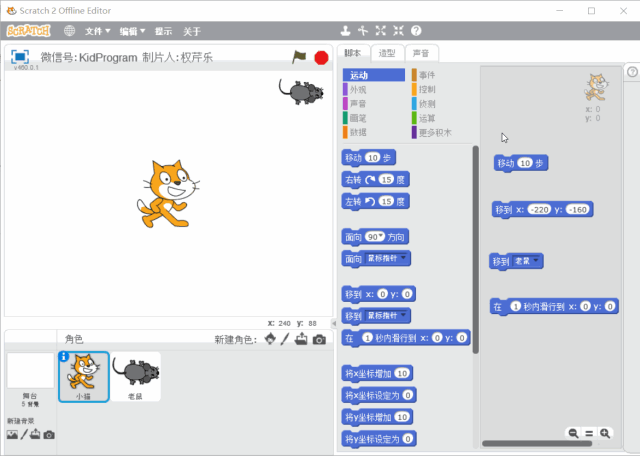
Task: Zoom in the scripts area
Action: (605, 433)
